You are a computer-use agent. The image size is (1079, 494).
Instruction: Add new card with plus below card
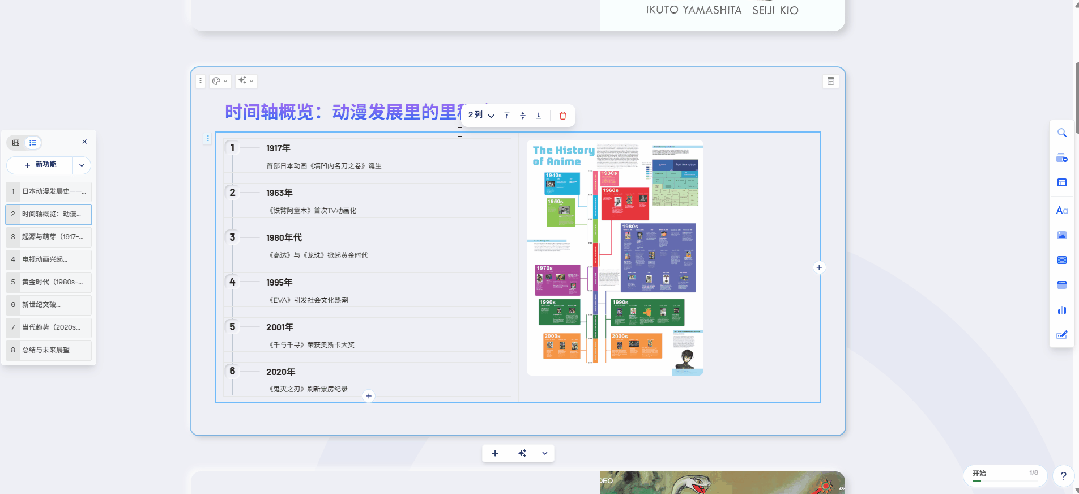pos(495,453)
